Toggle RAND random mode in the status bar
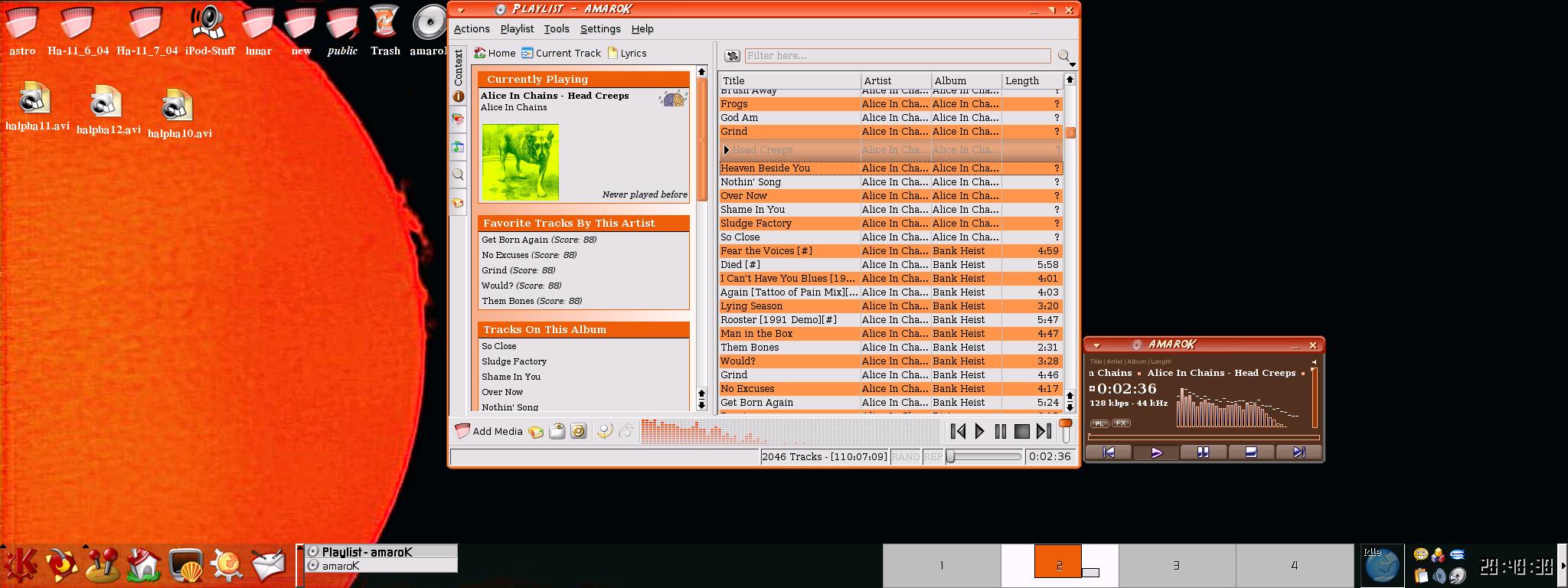This screenshot has height=588, width=1568. [x=905, y=456]
